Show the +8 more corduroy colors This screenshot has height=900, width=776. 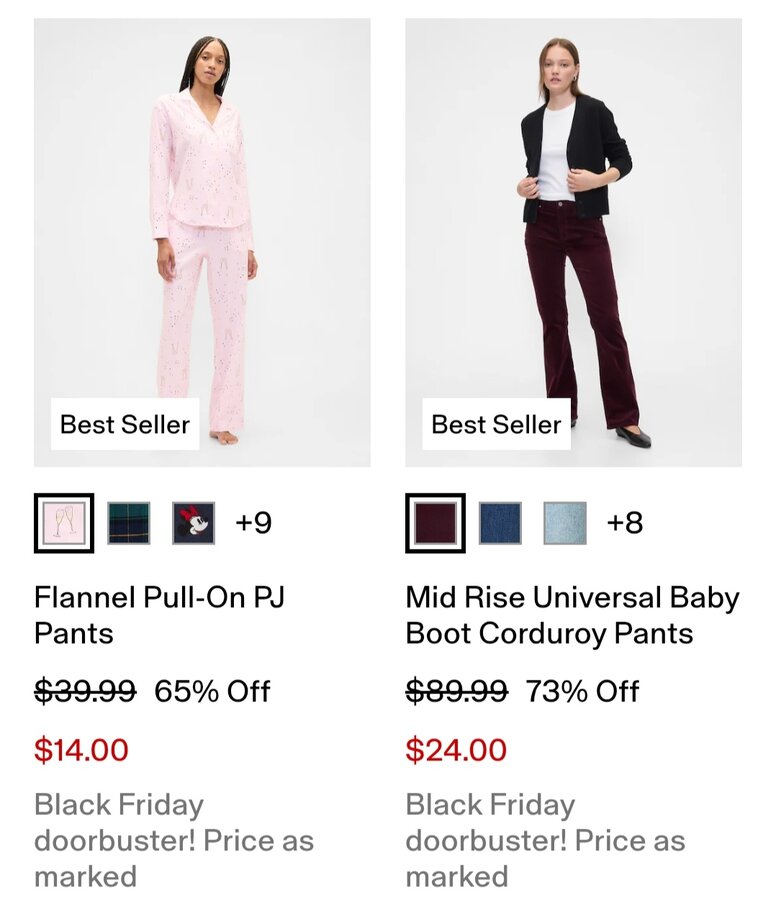click(624, 523)
